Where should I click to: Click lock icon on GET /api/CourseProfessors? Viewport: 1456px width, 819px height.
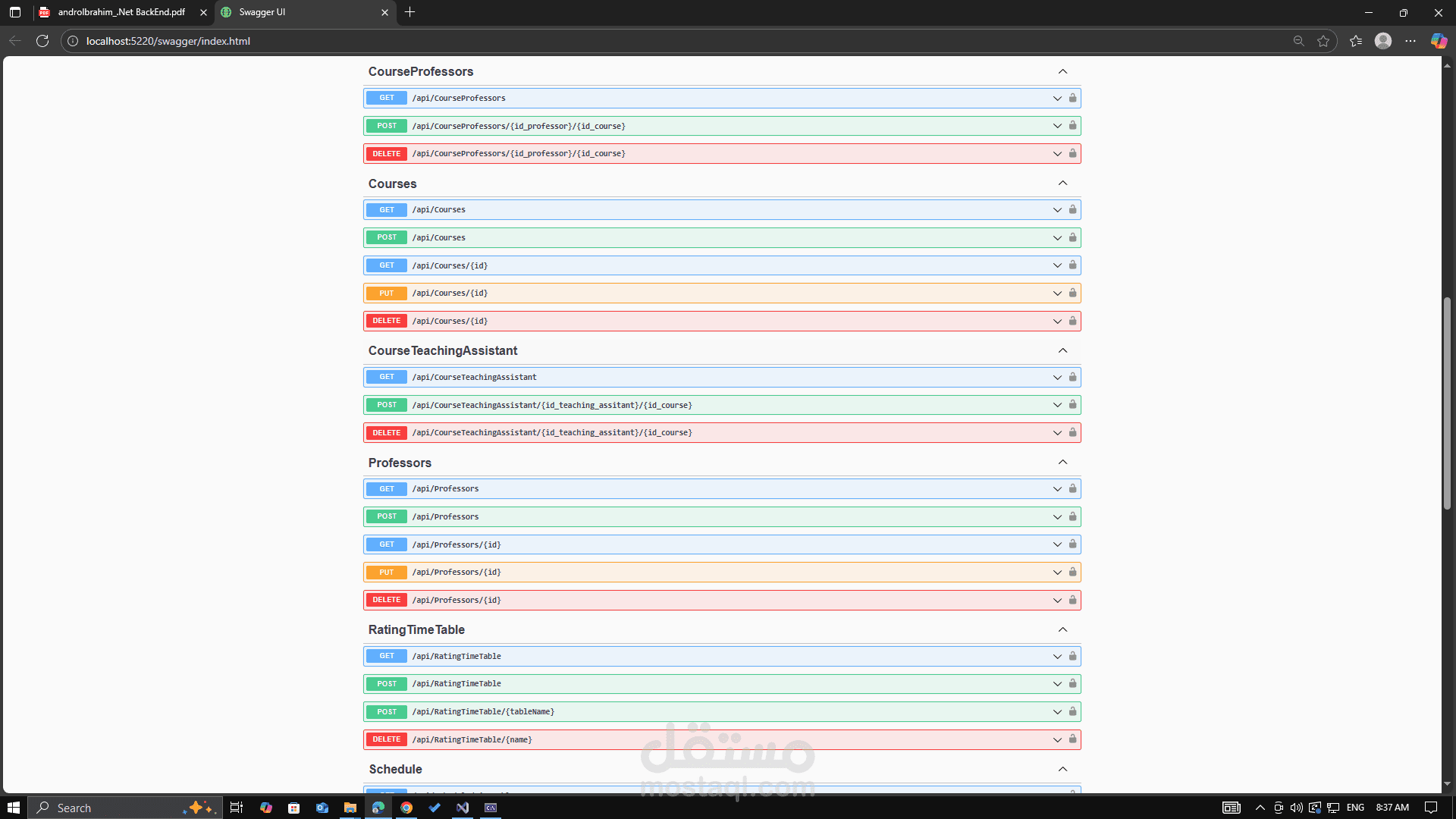pyautogui.click(x=1072, y=98)
